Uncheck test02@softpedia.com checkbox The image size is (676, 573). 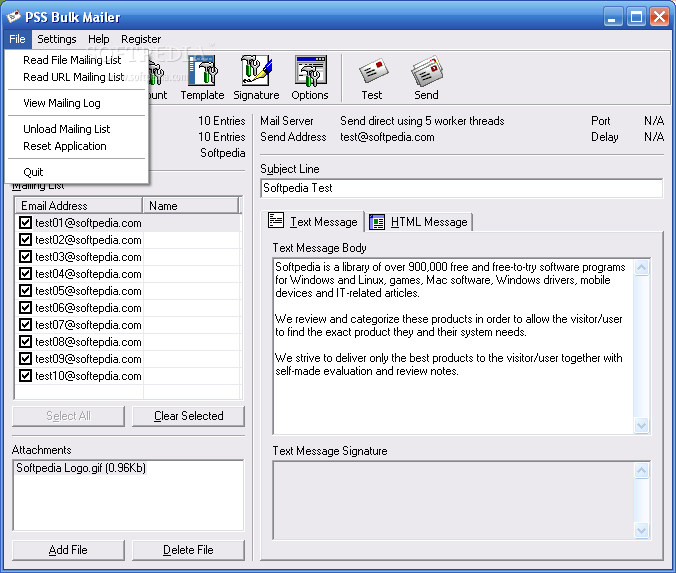click(x=25, y=240)
